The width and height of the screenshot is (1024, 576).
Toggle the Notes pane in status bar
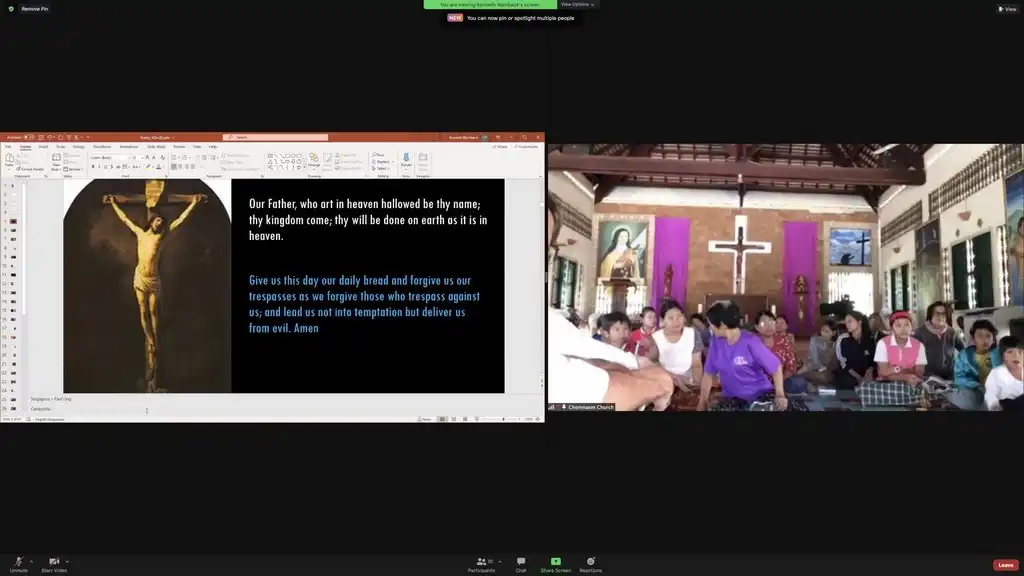425,419
